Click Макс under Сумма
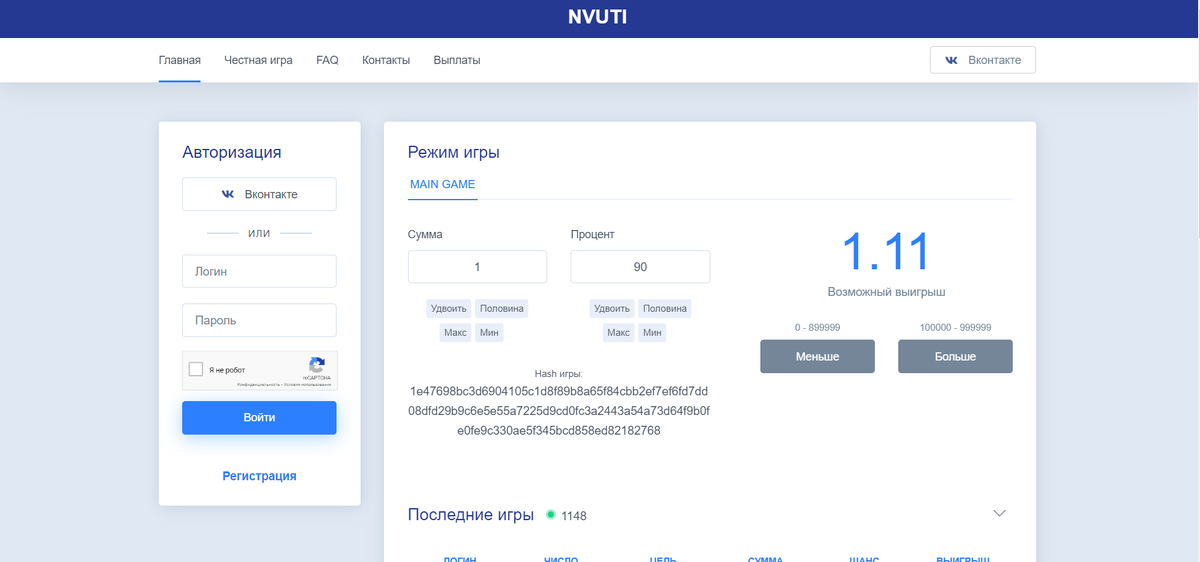 (x=455, y=332)
